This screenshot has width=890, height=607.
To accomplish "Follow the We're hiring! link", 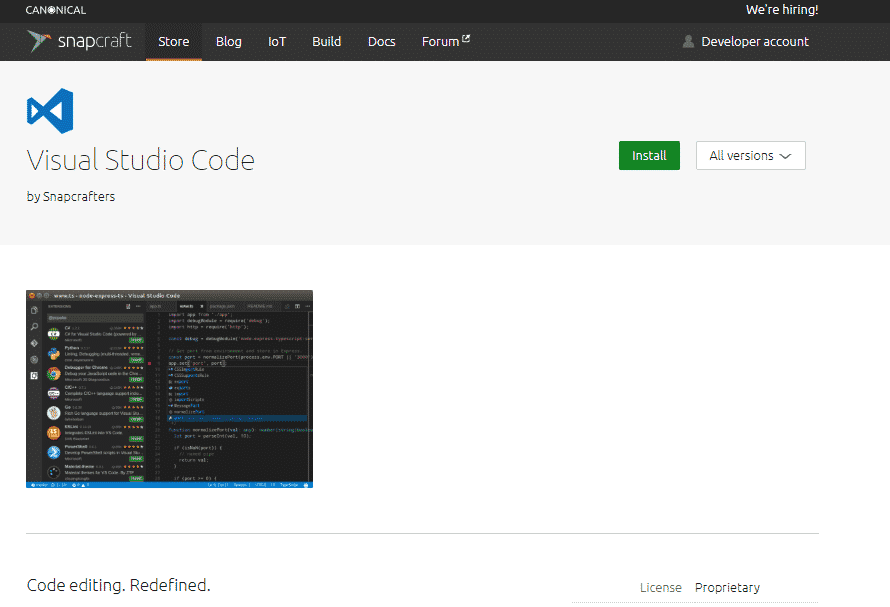I will (781, 10).
